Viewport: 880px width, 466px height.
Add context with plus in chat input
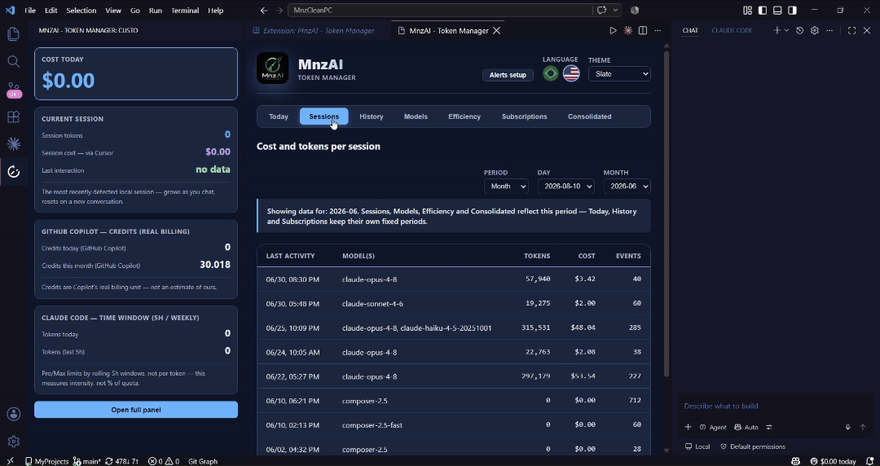(x=688, y=427)
